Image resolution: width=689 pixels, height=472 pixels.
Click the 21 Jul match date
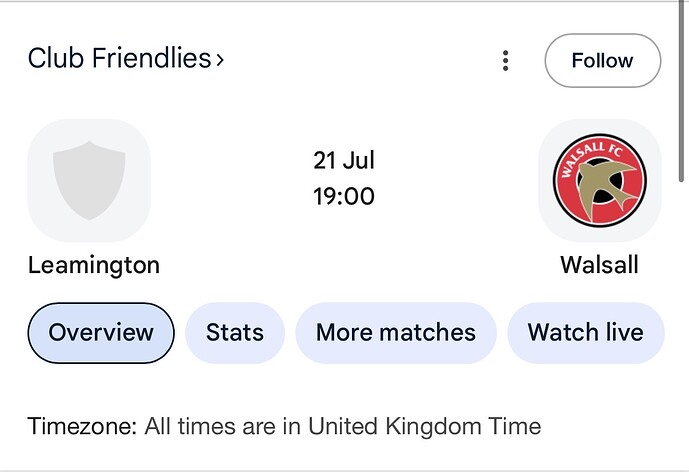pos(344,160)
